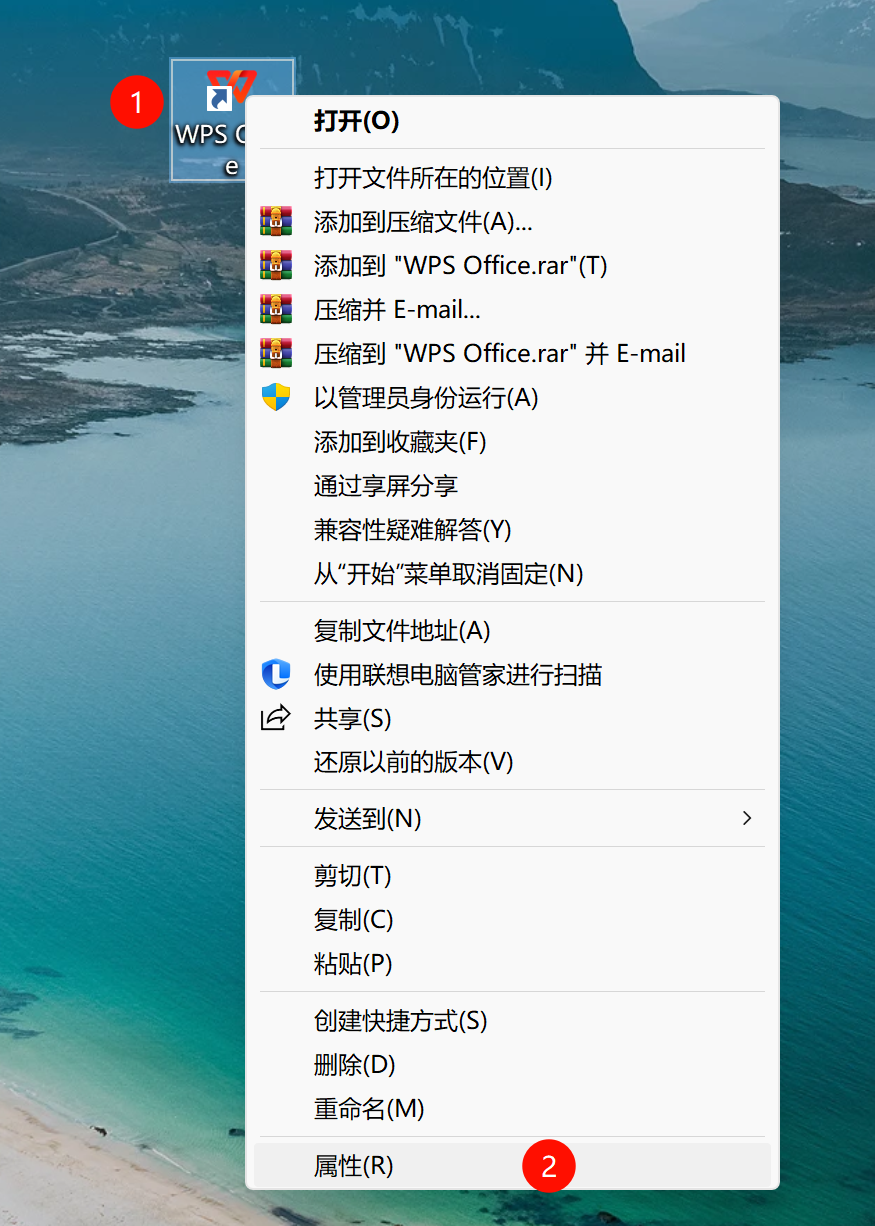
Task: Copy path with 复制文件地址(A)
Action: tap(512, 631)
